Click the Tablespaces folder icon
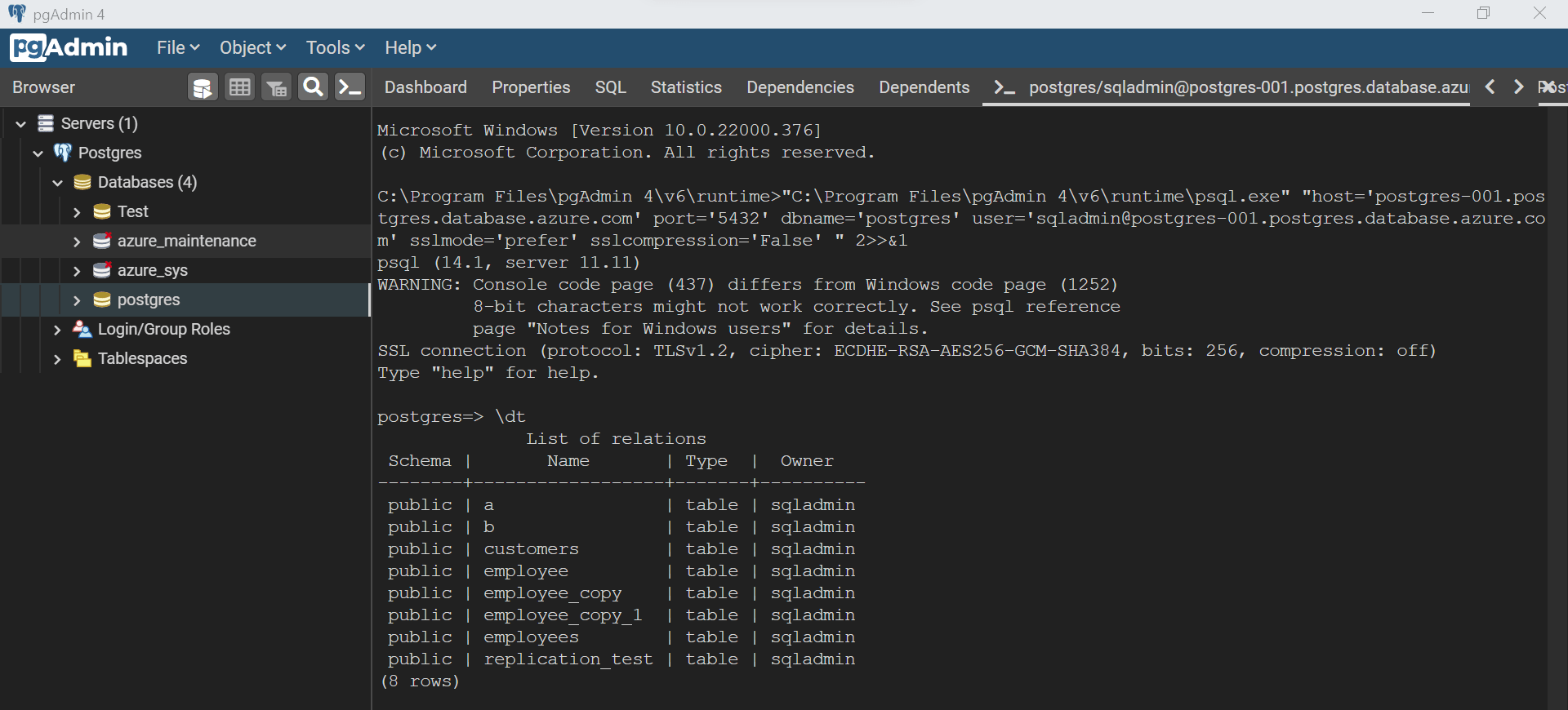This screenshot has width=1568, height=710. (82, 358)
